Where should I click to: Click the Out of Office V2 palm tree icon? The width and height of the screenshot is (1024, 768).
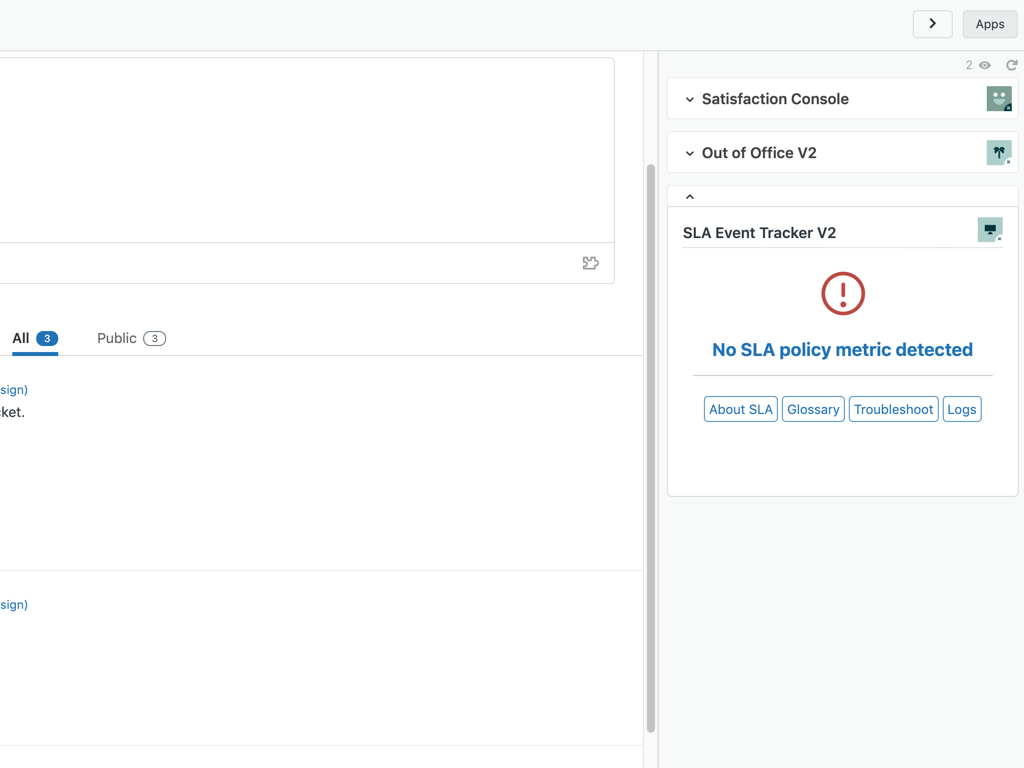tap(999, 152)
